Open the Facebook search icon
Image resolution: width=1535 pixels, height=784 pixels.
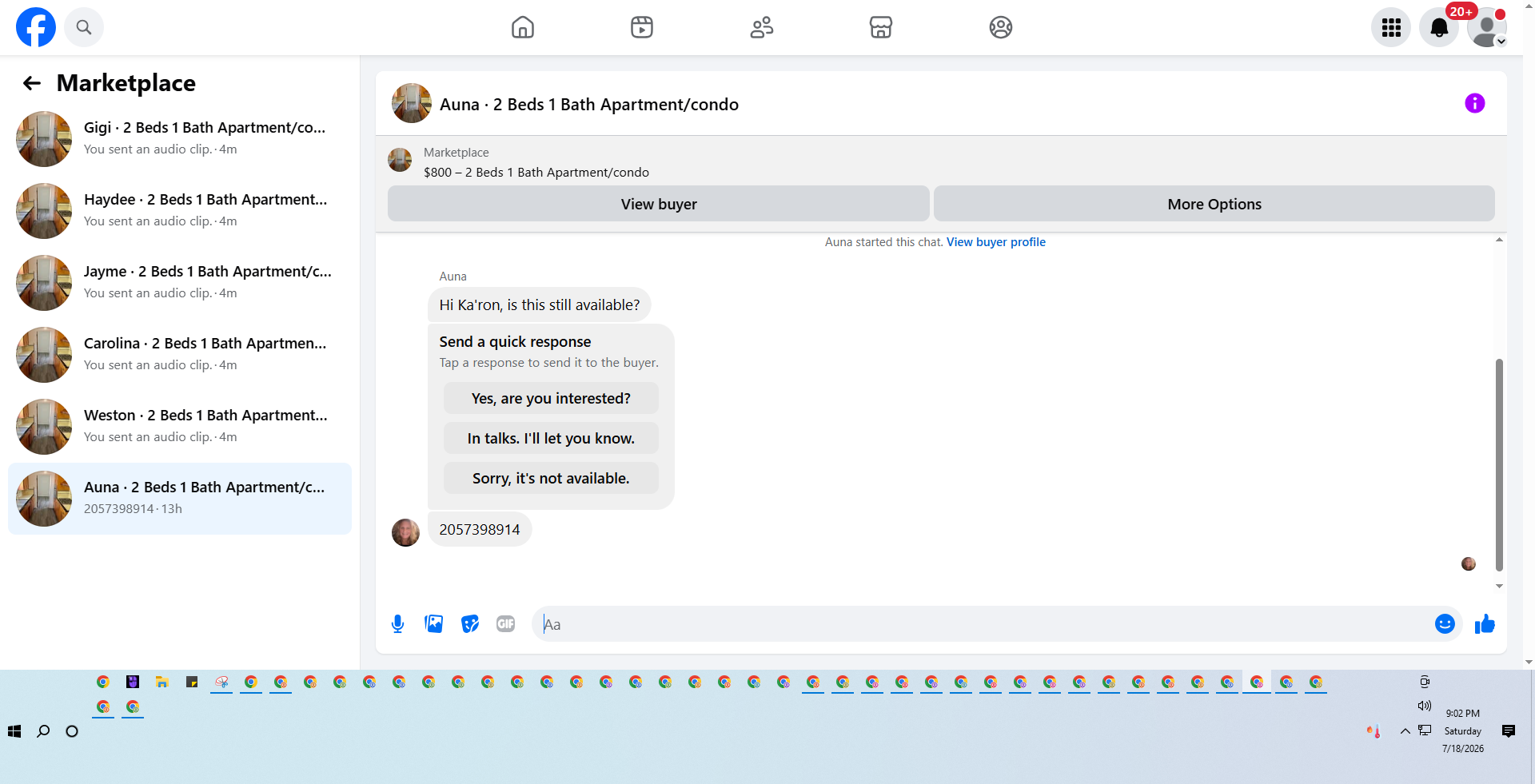pos(84,27)
